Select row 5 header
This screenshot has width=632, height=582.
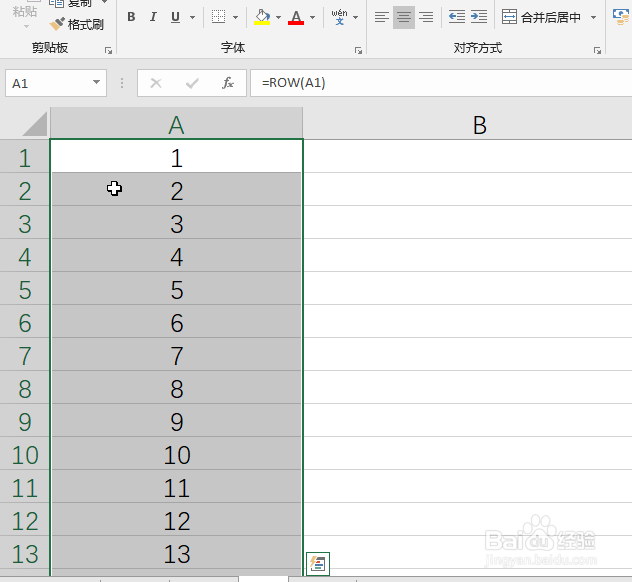pyautogui.click(x=25, y=290)
